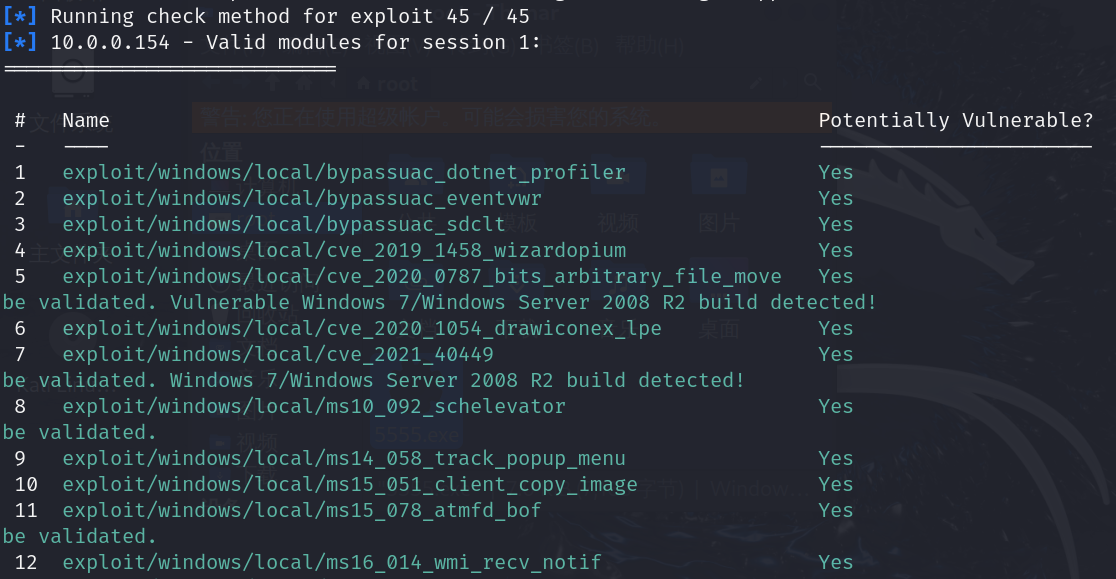Click the ms15_078_atmfd_bof exploit line
1116x579 pixels.
pyautogui.click(x=301, y=510)
